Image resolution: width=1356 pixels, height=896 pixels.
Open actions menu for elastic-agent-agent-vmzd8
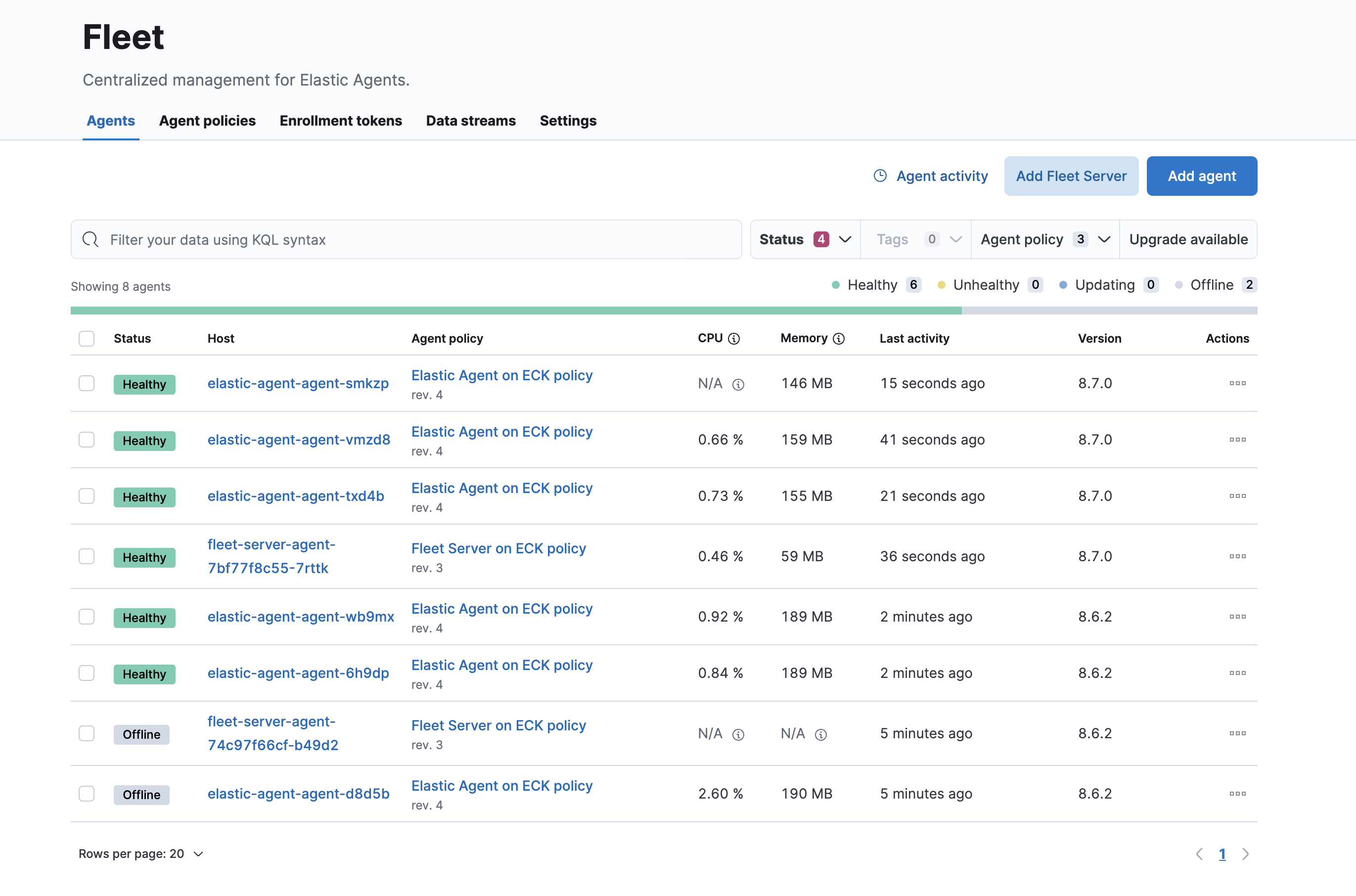point(1237,440)
